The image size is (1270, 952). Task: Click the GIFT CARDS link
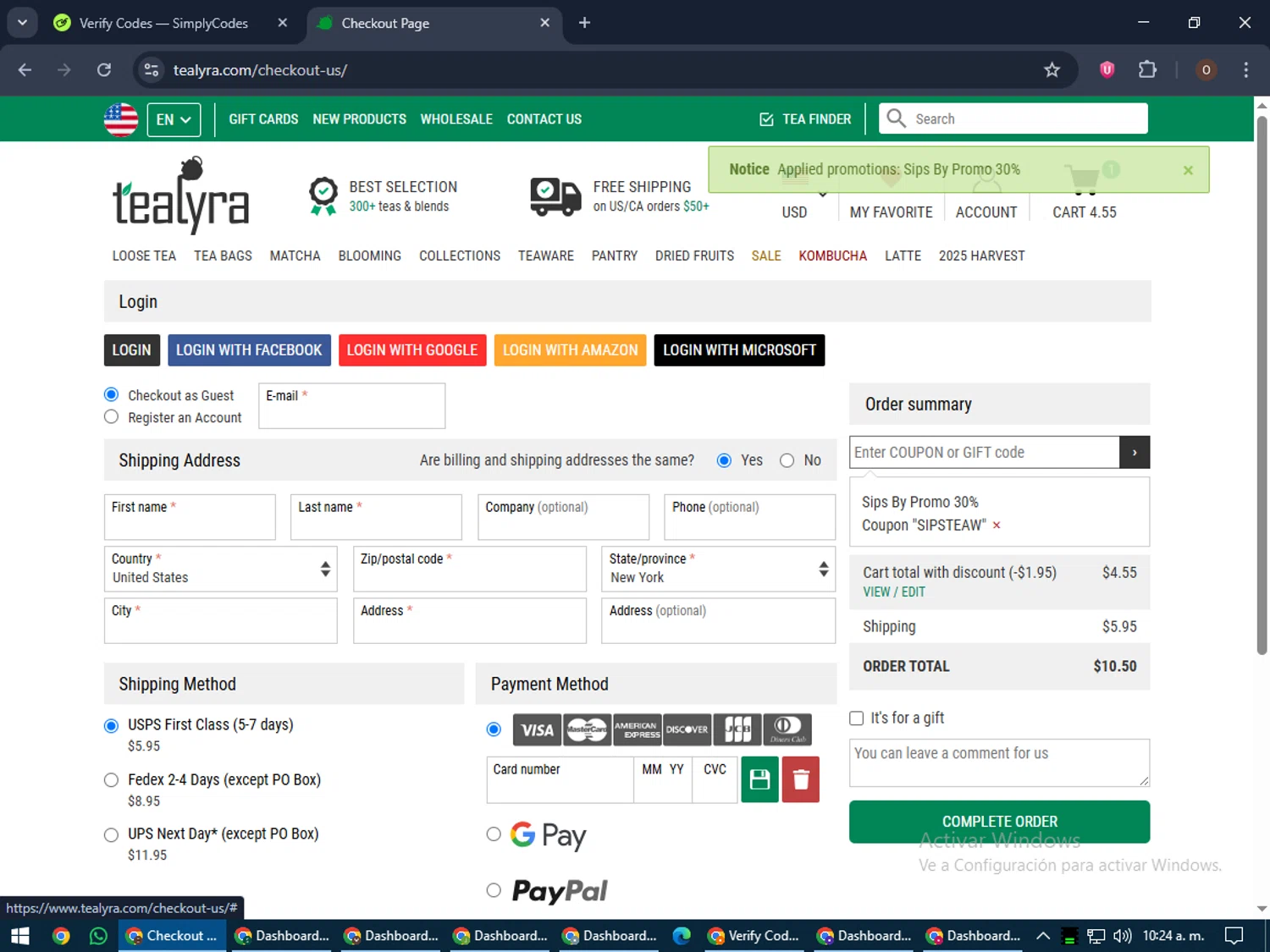[x=263, y=119]
